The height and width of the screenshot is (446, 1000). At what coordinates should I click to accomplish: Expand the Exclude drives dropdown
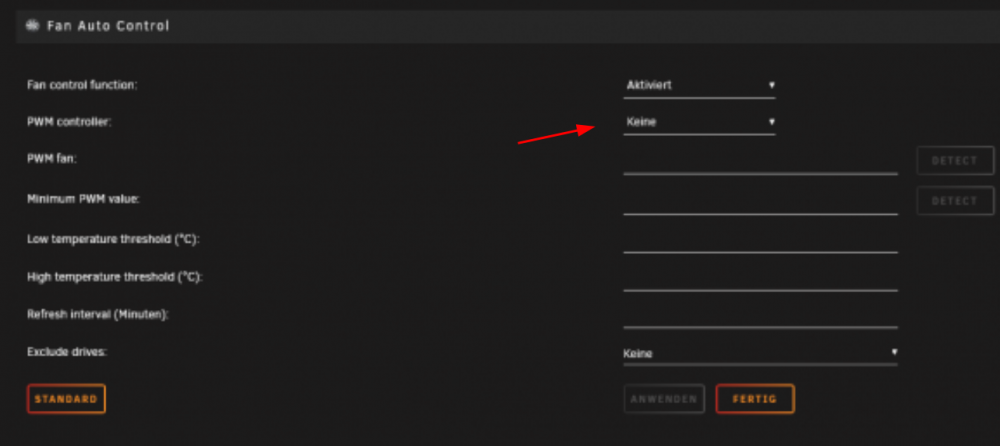coord(760,353)
